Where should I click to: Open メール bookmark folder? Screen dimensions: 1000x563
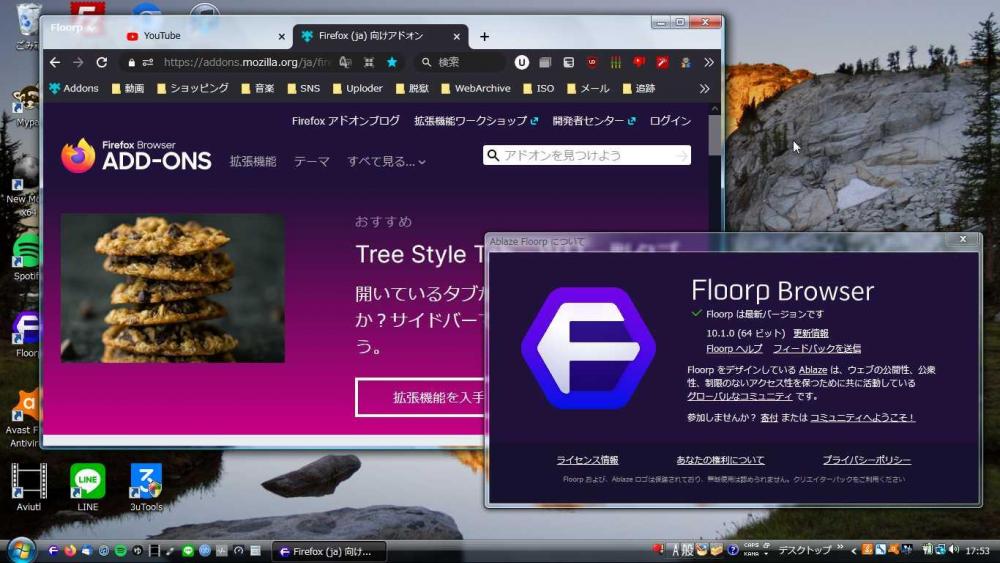pos(588,89)
